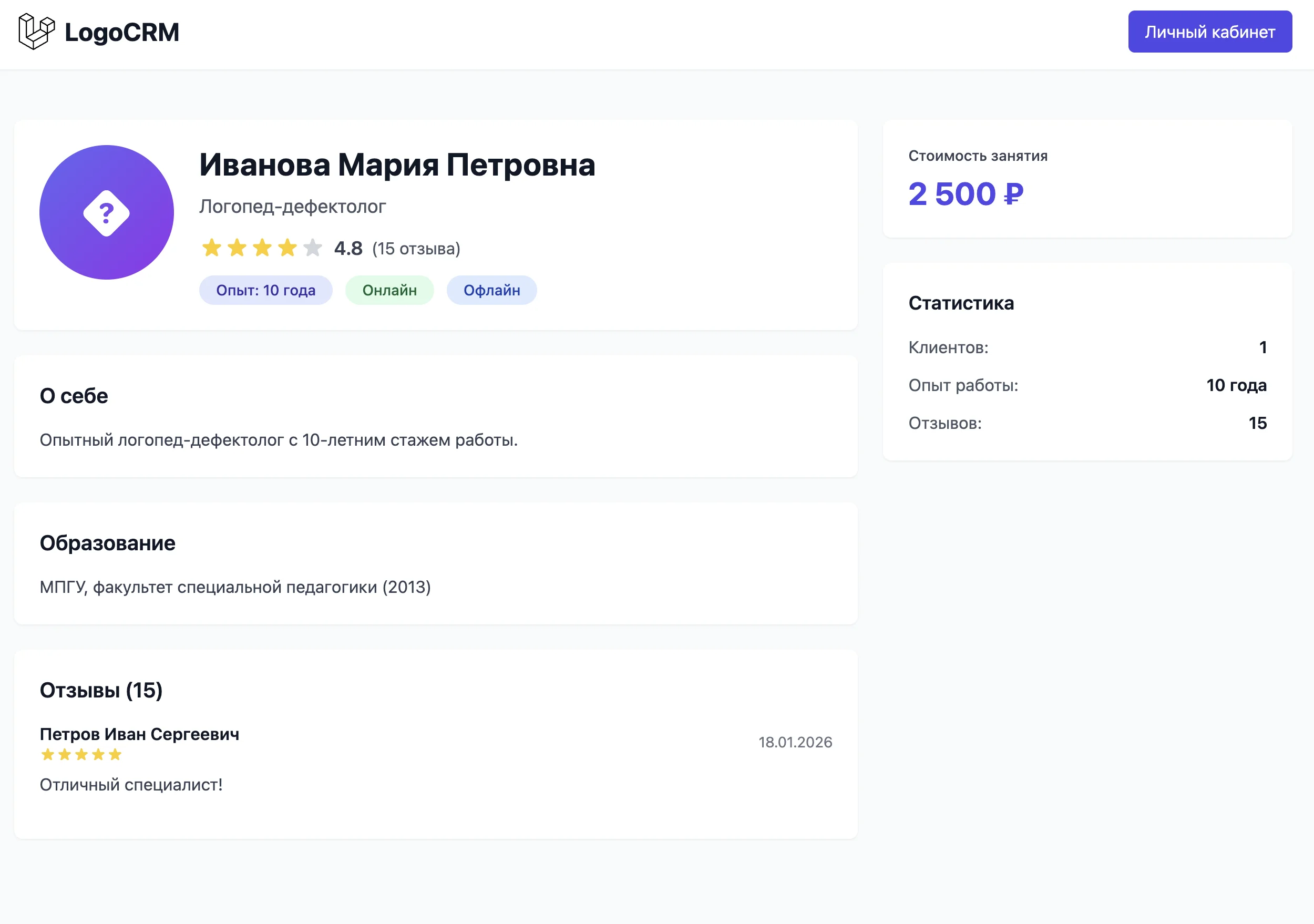Open reviewer profile Петров Иван Сергеевич
The height and width of the screenshot is (924, 1314).
click(x=140, y=734)
